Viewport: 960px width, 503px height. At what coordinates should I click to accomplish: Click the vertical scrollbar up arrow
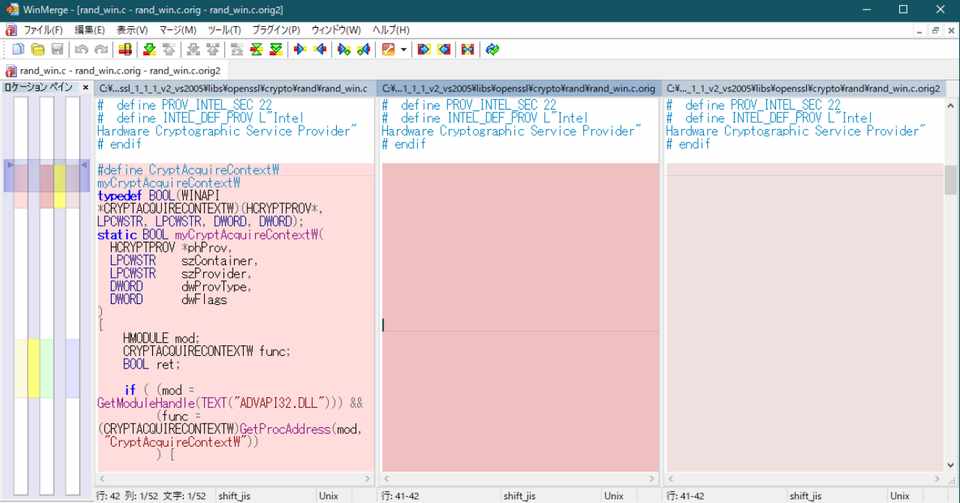950,105
